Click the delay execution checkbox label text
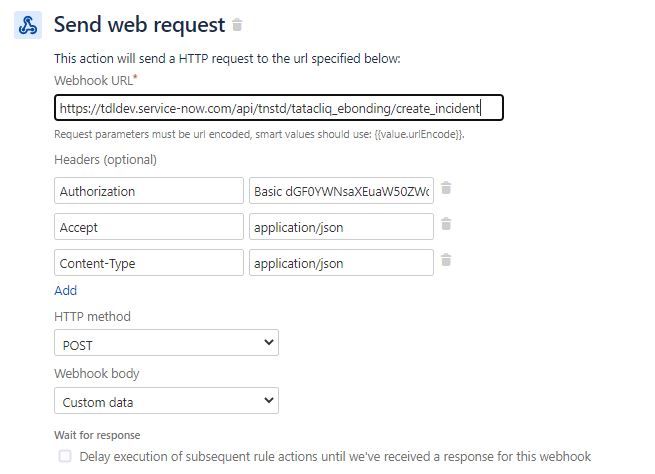The width and height of the screenshot is (655, 474). (335, 456)
